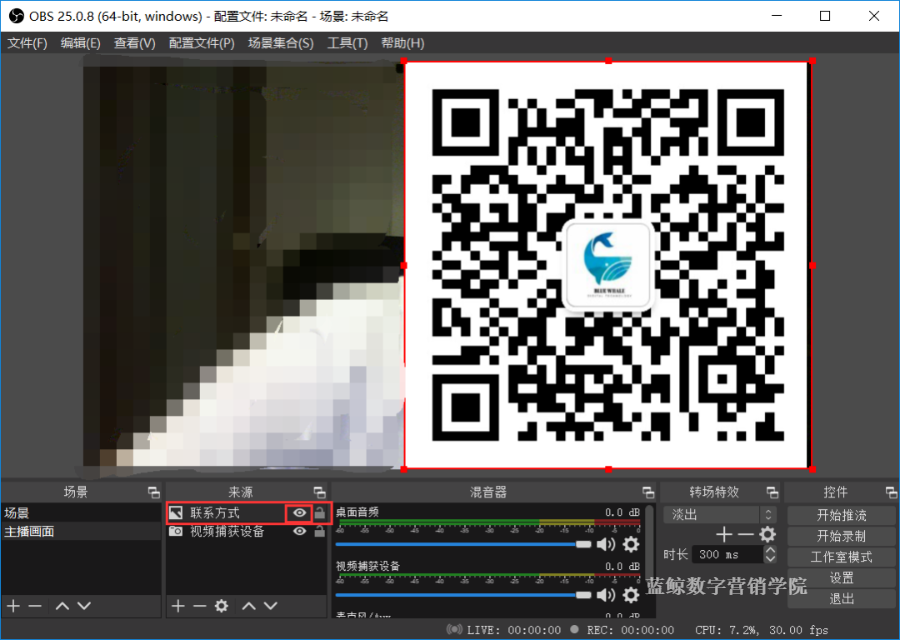Screen dimensions: 900x640
Task: Decrease 时长 duration with down arrow
Action: 770,558
